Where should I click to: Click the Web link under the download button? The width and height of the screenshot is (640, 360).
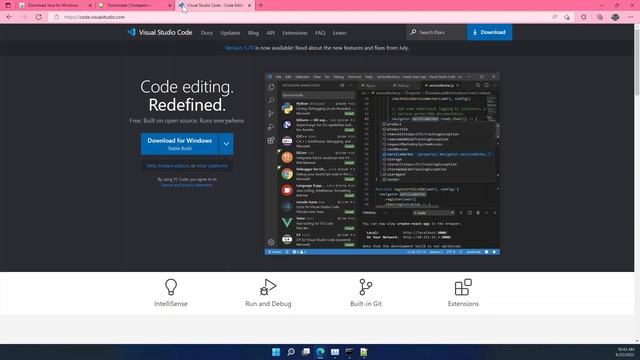[151, 166]
